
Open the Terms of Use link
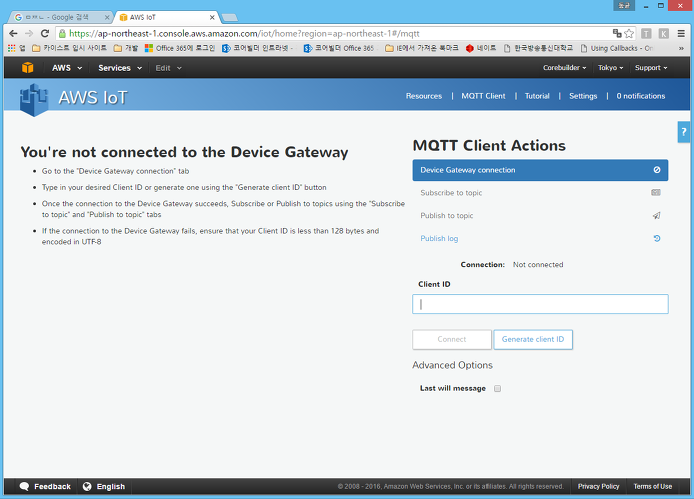click(652, 487)
